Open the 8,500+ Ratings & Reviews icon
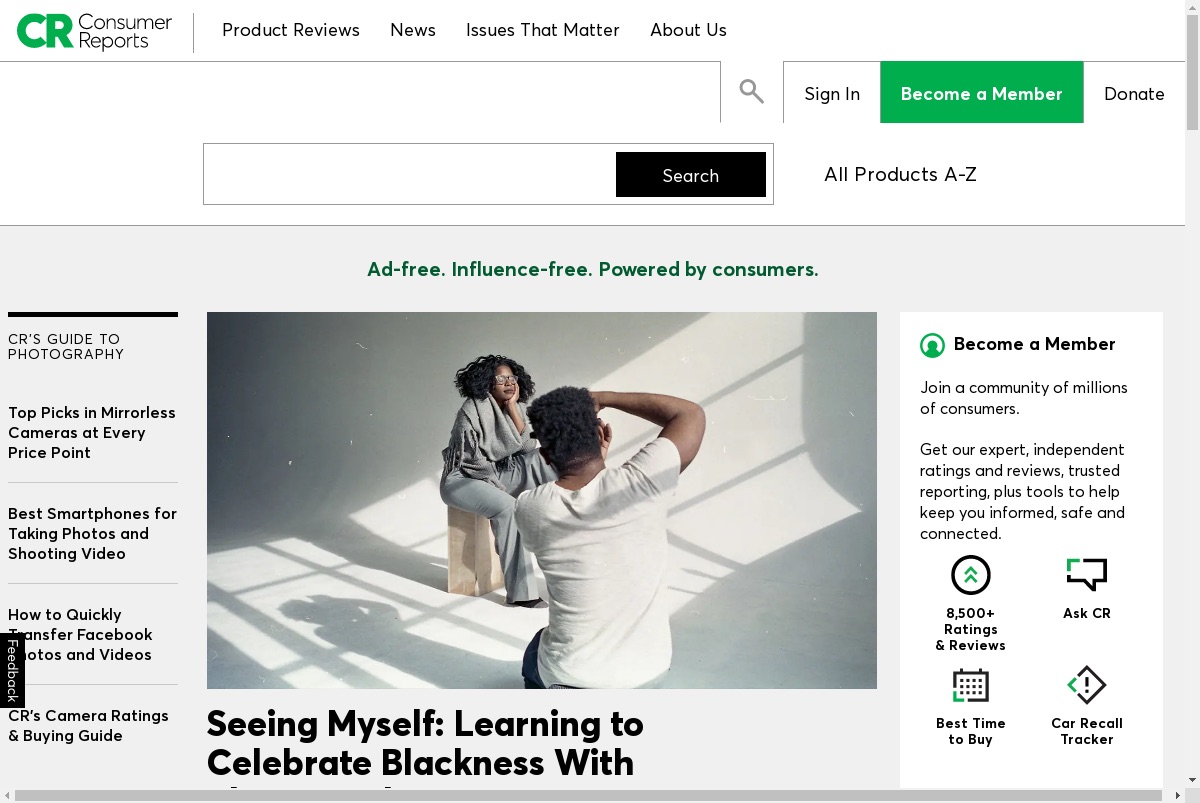This screenshot has width=1200, height=803. click(970, 575)
